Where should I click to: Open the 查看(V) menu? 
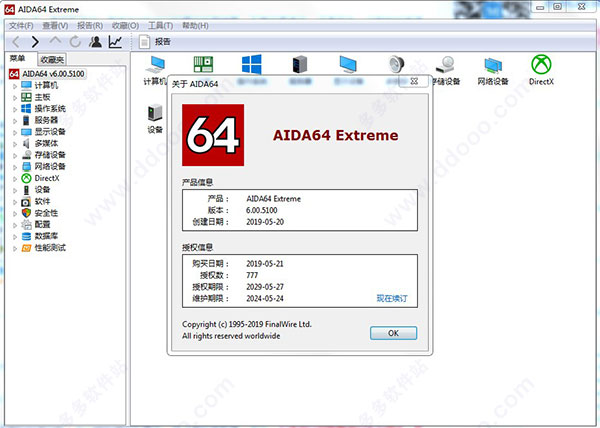pos(55,26)
